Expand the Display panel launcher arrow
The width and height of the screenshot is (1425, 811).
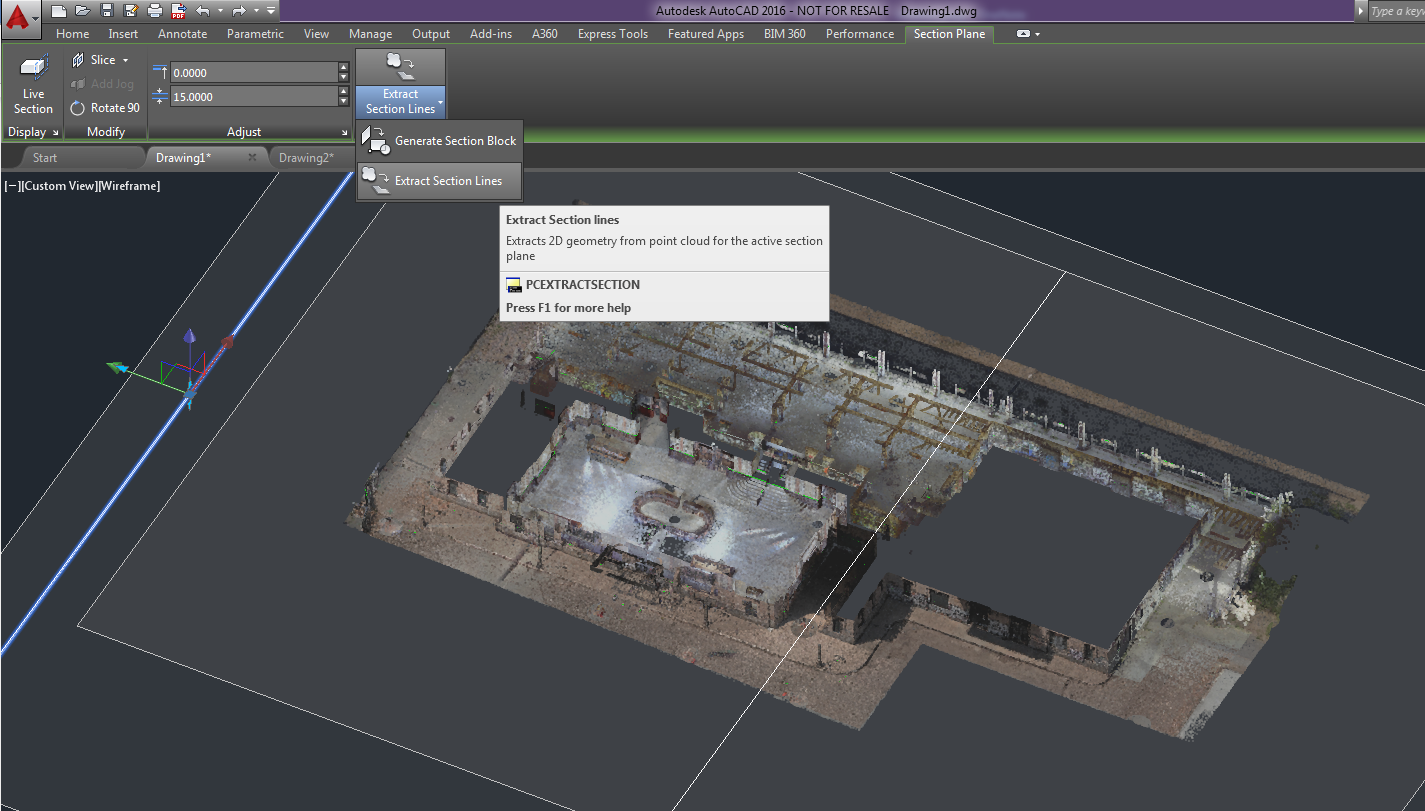click(x=55, y=133)
